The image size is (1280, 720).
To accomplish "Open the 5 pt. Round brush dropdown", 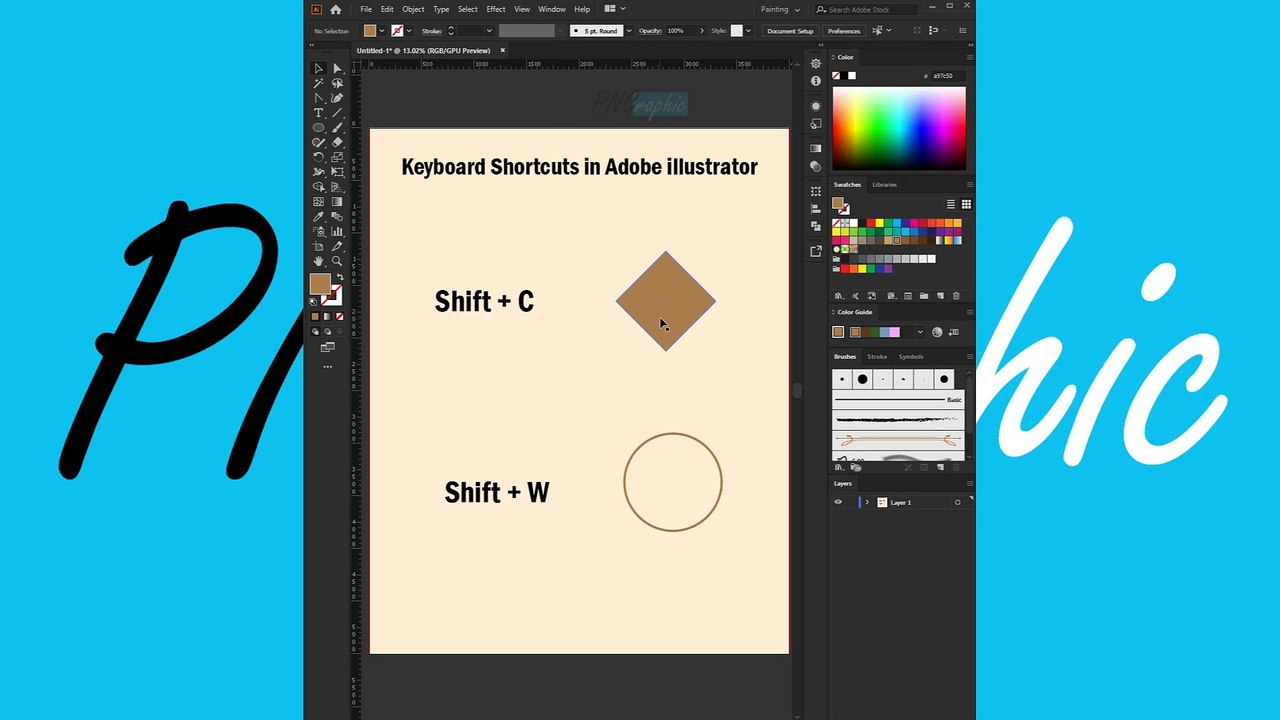I will click(628, 31).
